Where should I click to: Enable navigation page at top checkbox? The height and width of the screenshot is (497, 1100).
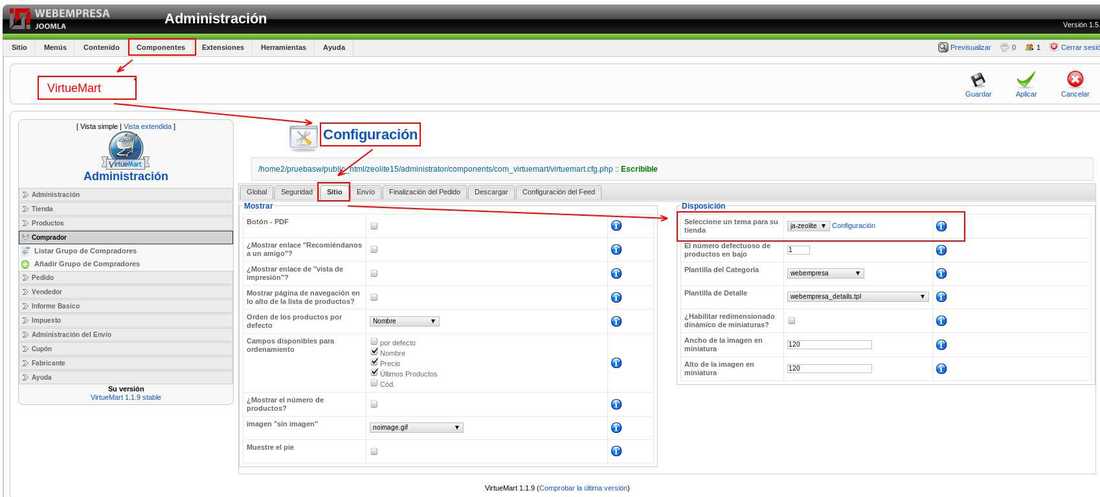[x=374, y=297]
